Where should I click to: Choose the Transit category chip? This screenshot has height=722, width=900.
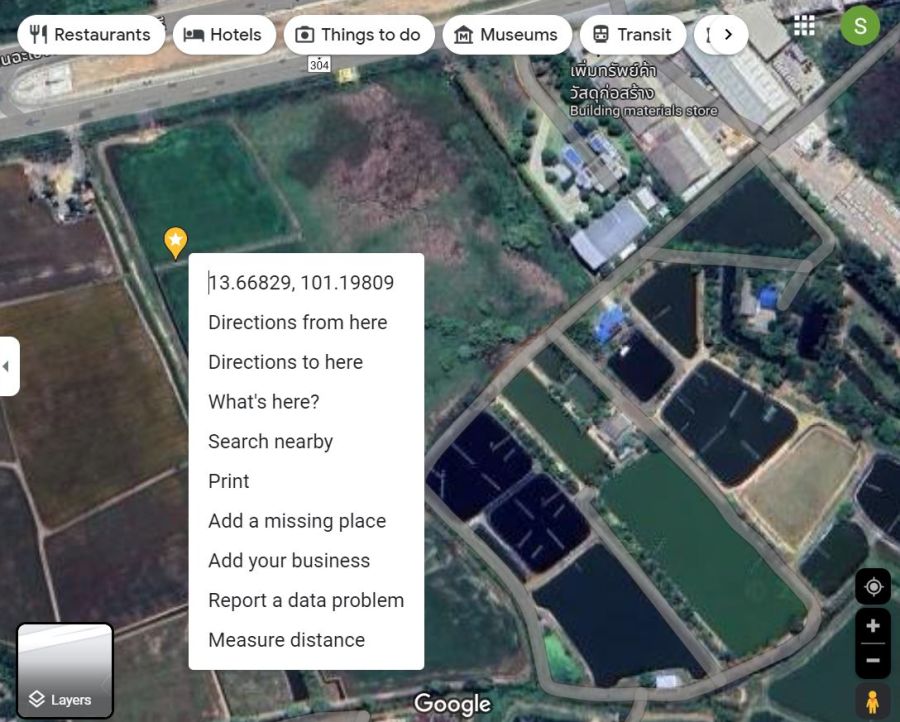pyautogui.click(x=632, y=35)
